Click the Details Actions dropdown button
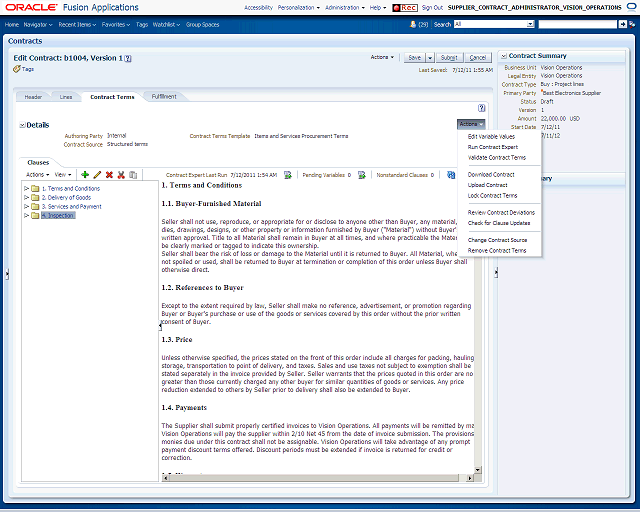 471,124
